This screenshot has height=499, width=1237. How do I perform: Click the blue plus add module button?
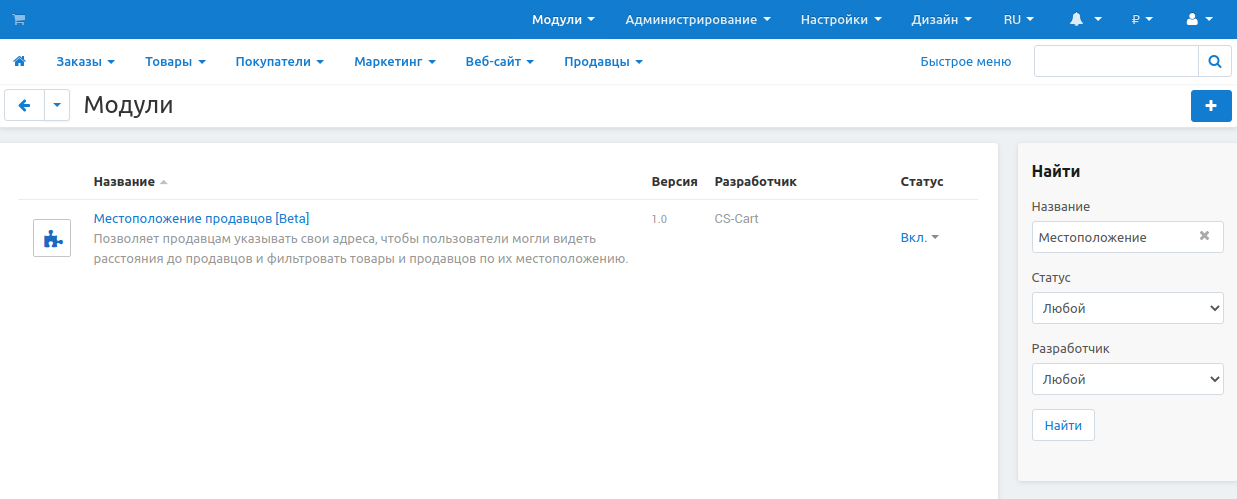(1211, 105)
